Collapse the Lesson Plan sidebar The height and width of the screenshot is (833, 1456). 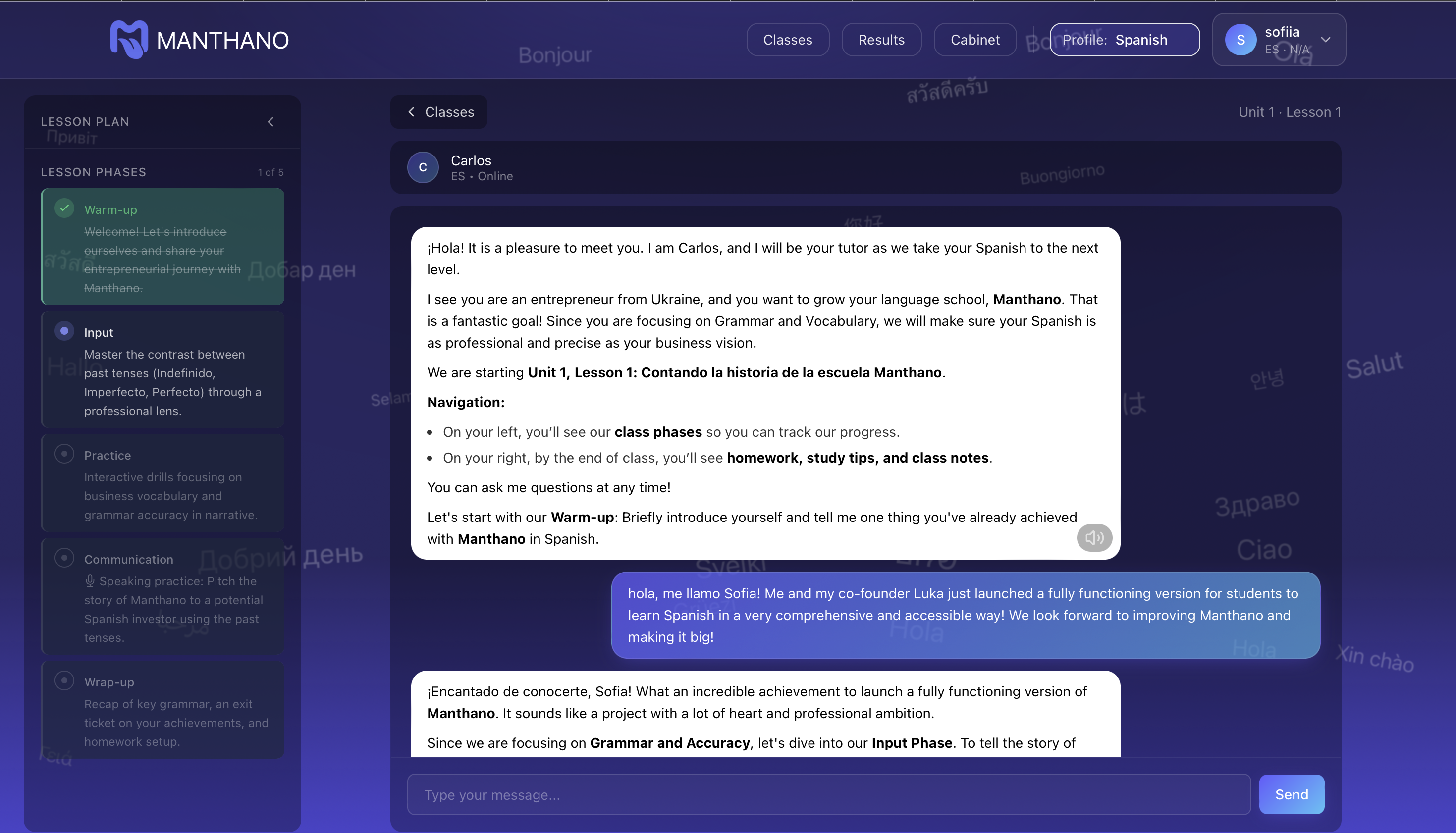point(270,122)
